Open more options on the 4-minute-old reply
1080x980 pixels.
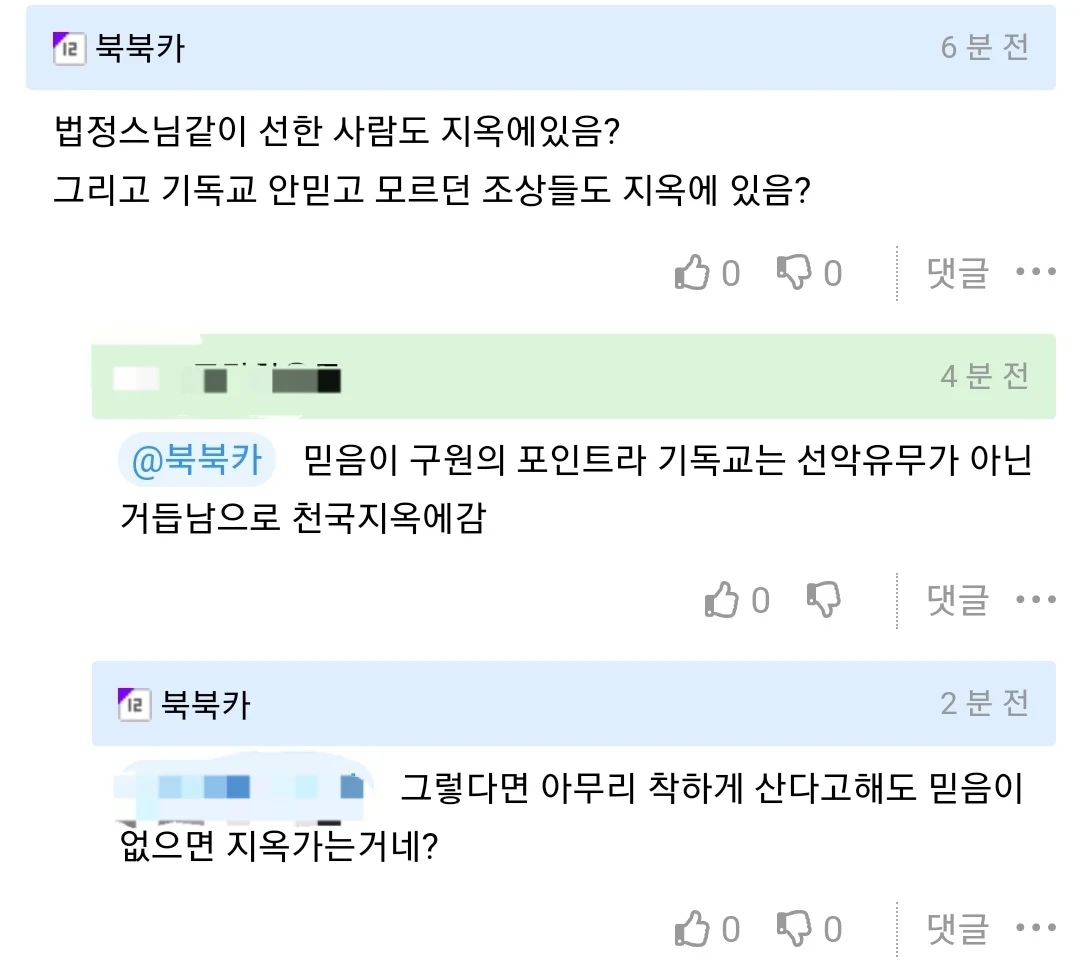pos(1035,599)
